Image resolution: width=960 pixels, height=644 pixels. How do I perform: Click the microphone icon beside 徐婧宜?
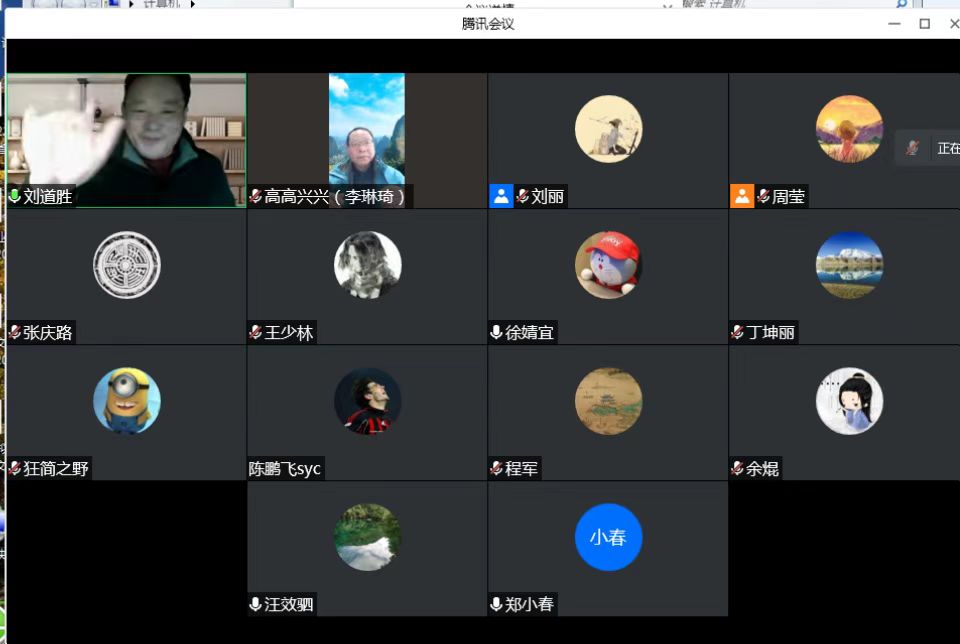[496, 333]
